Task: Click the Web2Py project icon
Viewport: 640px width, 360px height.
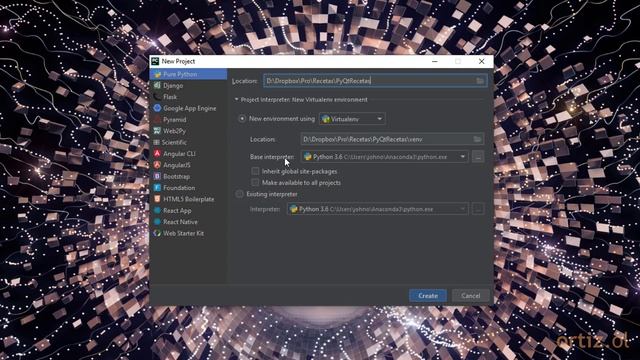Action: 157,131
